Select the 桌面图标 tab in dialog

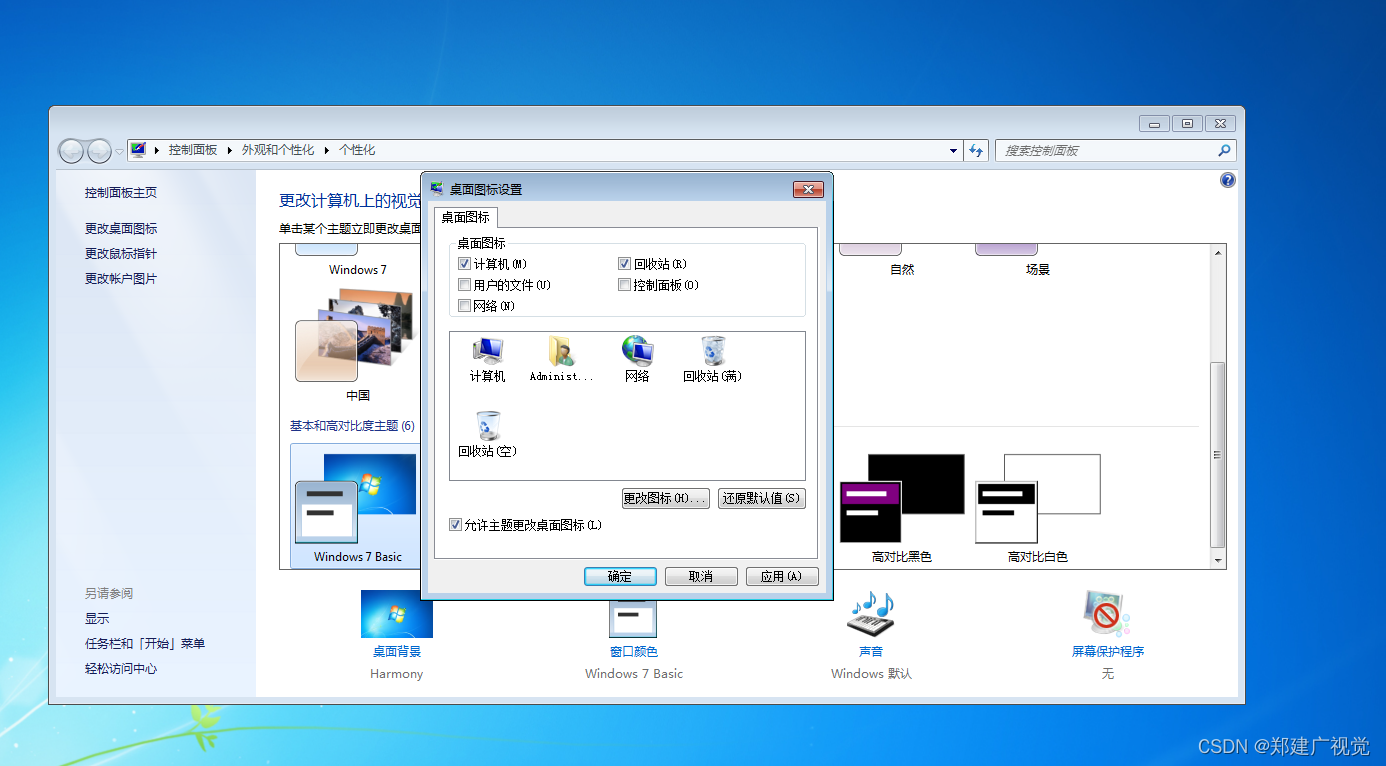tap(466, 217)
